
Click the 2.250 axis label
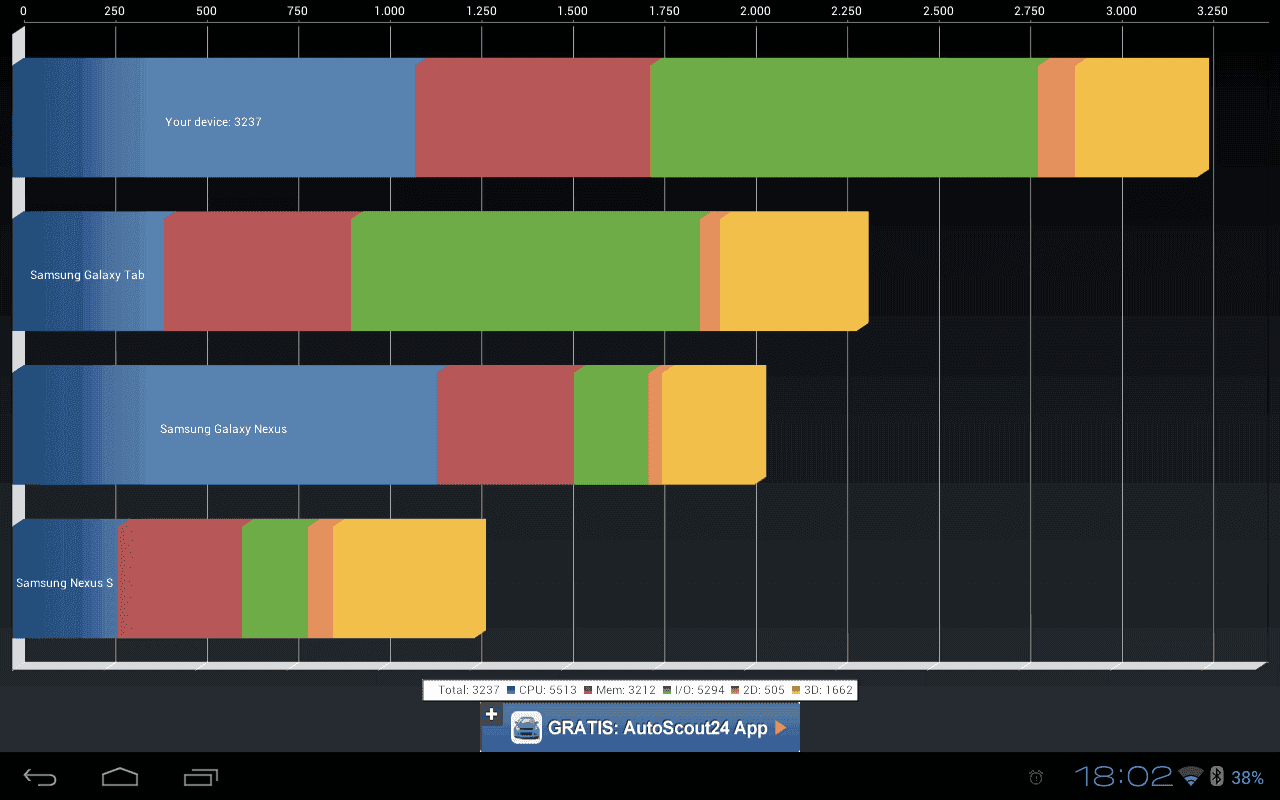tap(846, 11)
